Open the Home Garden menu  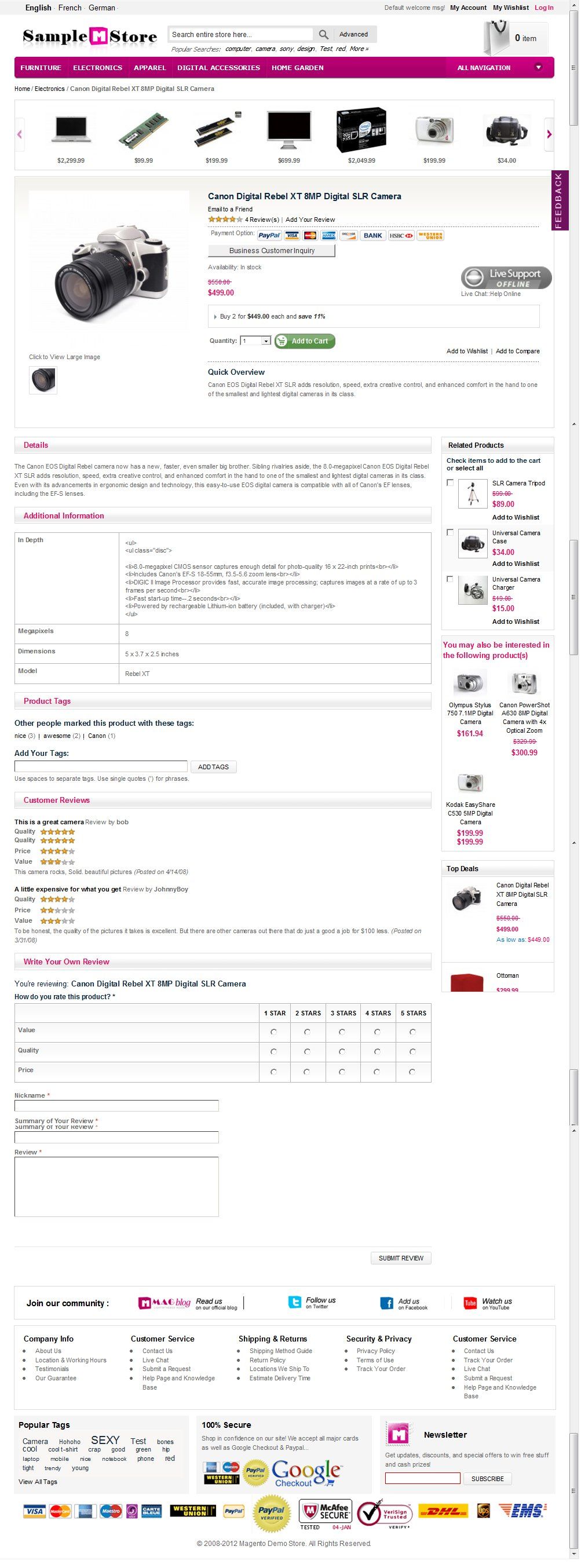(x=297, y=68)
